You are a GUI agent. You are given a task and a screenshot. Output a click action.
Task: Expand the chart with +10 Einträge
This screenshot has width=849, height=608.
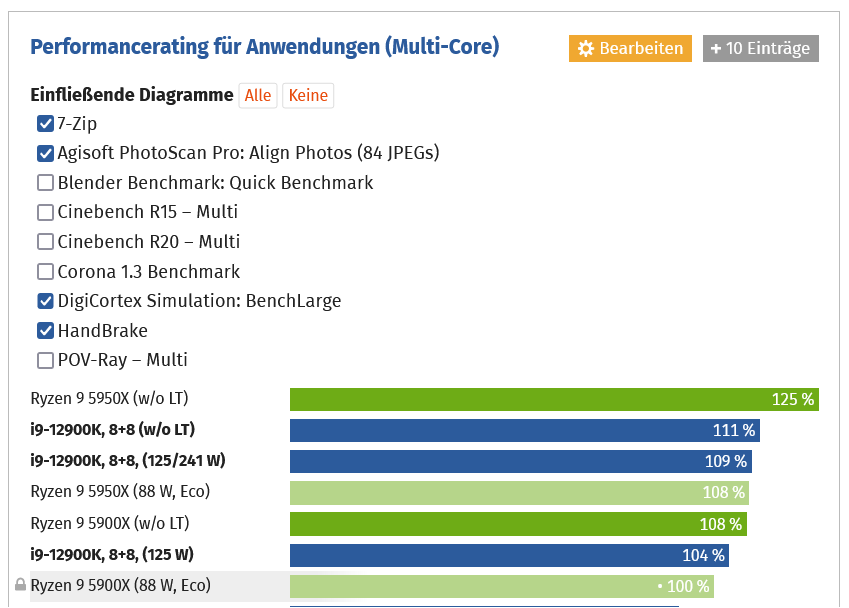pyautogui.click(x=761, y=49)
